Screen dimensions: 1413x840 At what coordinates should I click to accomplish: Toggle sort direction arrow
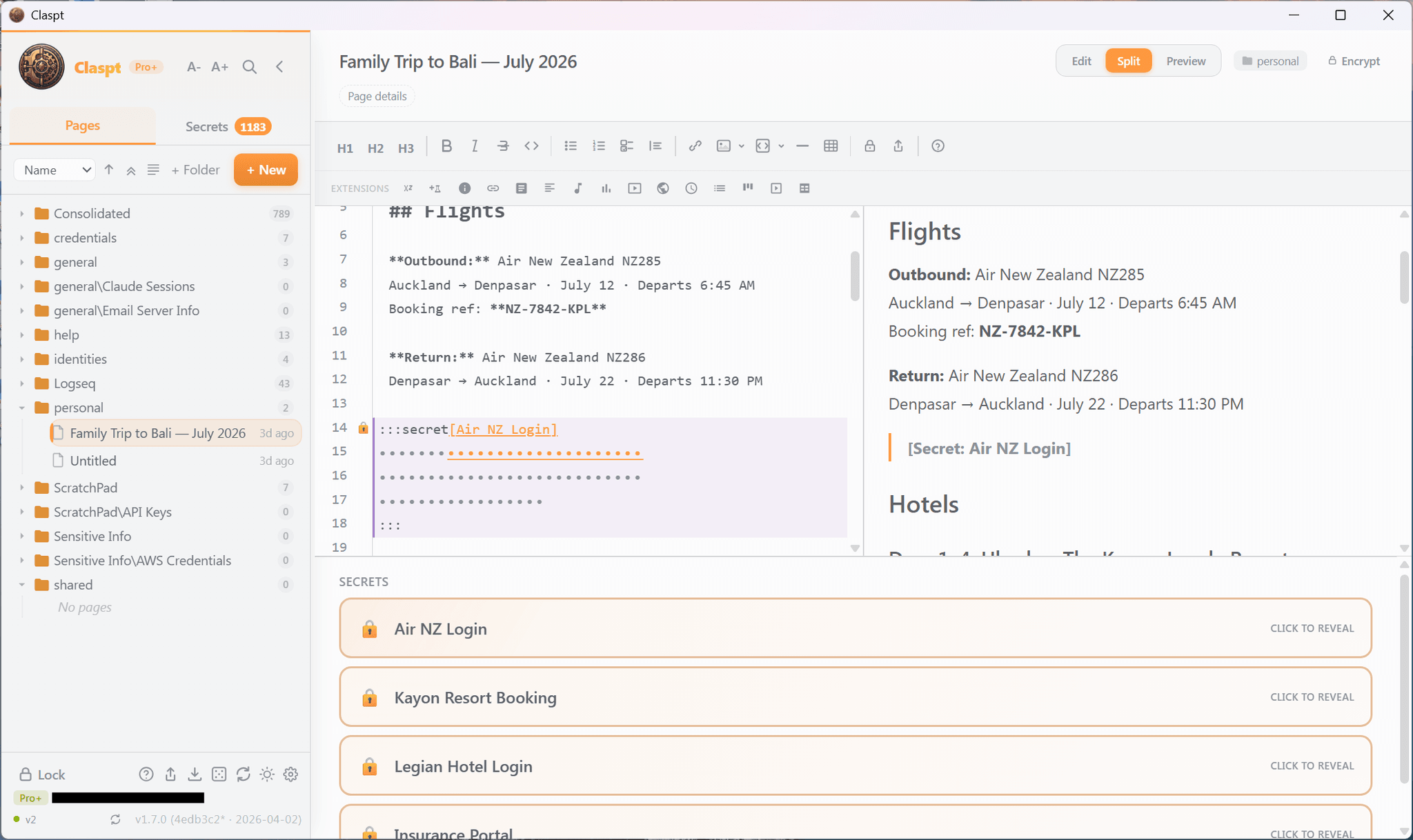[x=109, y=170]
